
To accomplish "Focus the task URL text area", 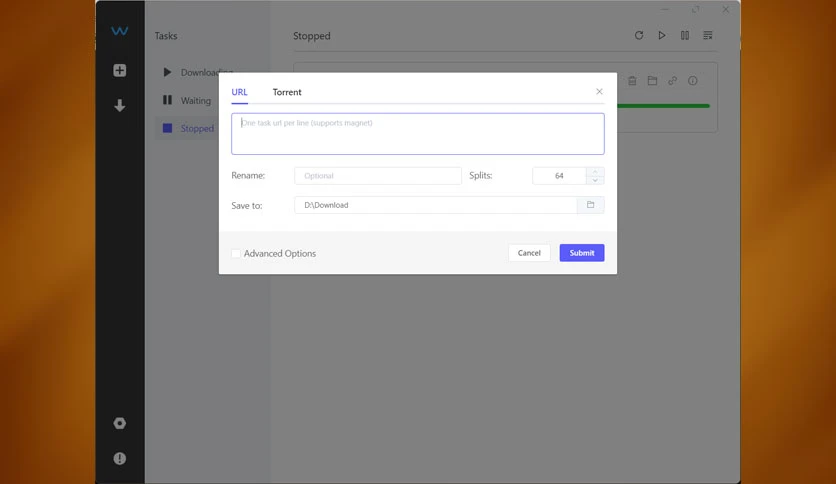I will 417,134.
